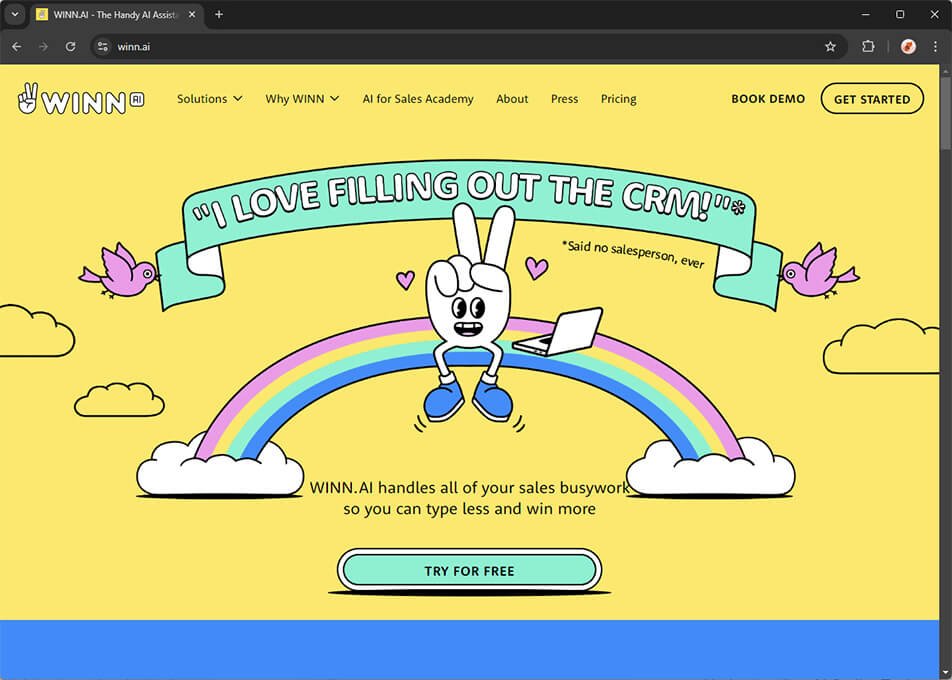Open the Press page
The width and height of the screenshot is (952, 680).
click(x=564, y=99)
